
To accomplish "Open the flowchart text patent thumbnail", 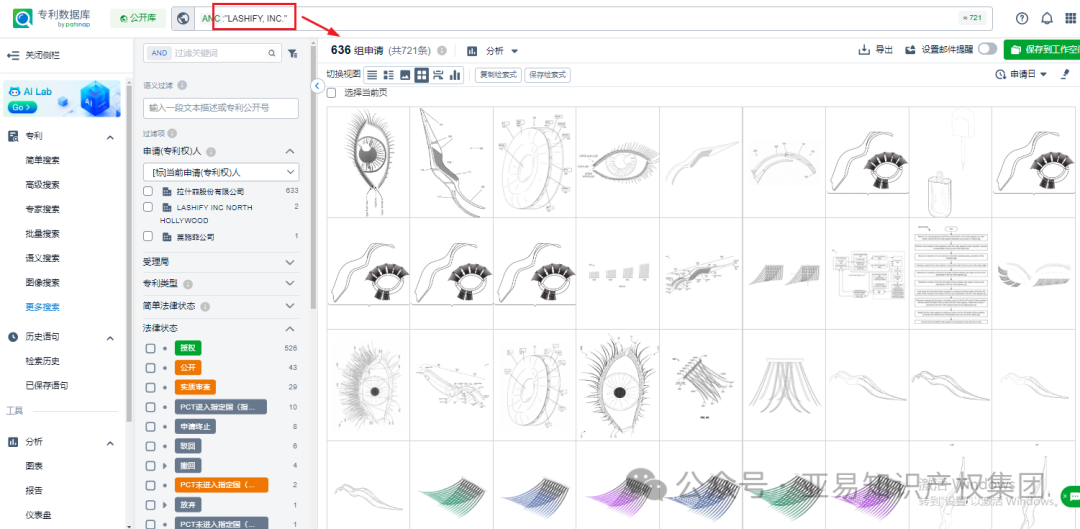I will point(951,273).
